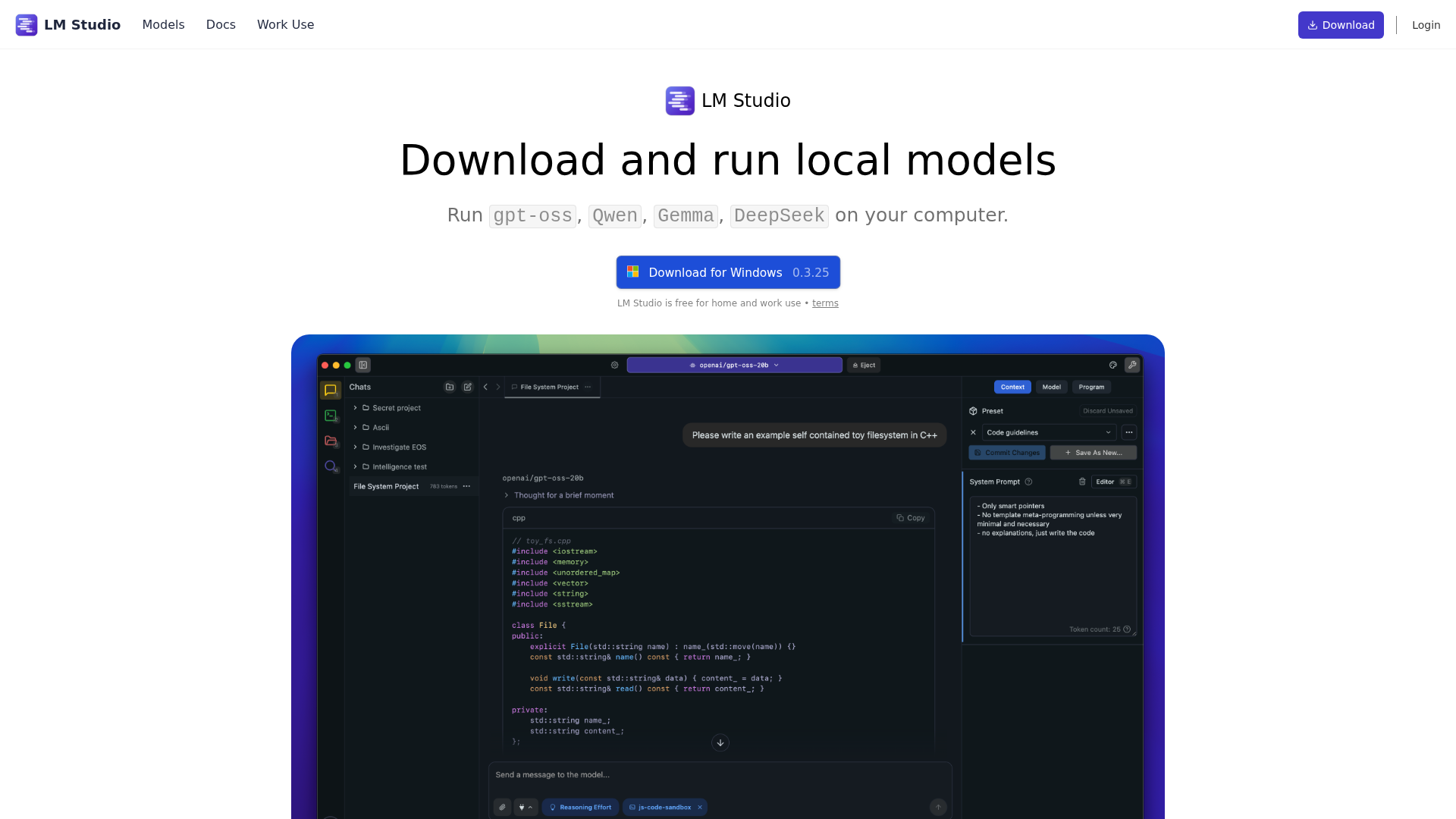Image resolution: width=1456 pixels, height=819 pixels.
Task: Expand the Code guidelines preset dropdown
Action: [1049, 432]
